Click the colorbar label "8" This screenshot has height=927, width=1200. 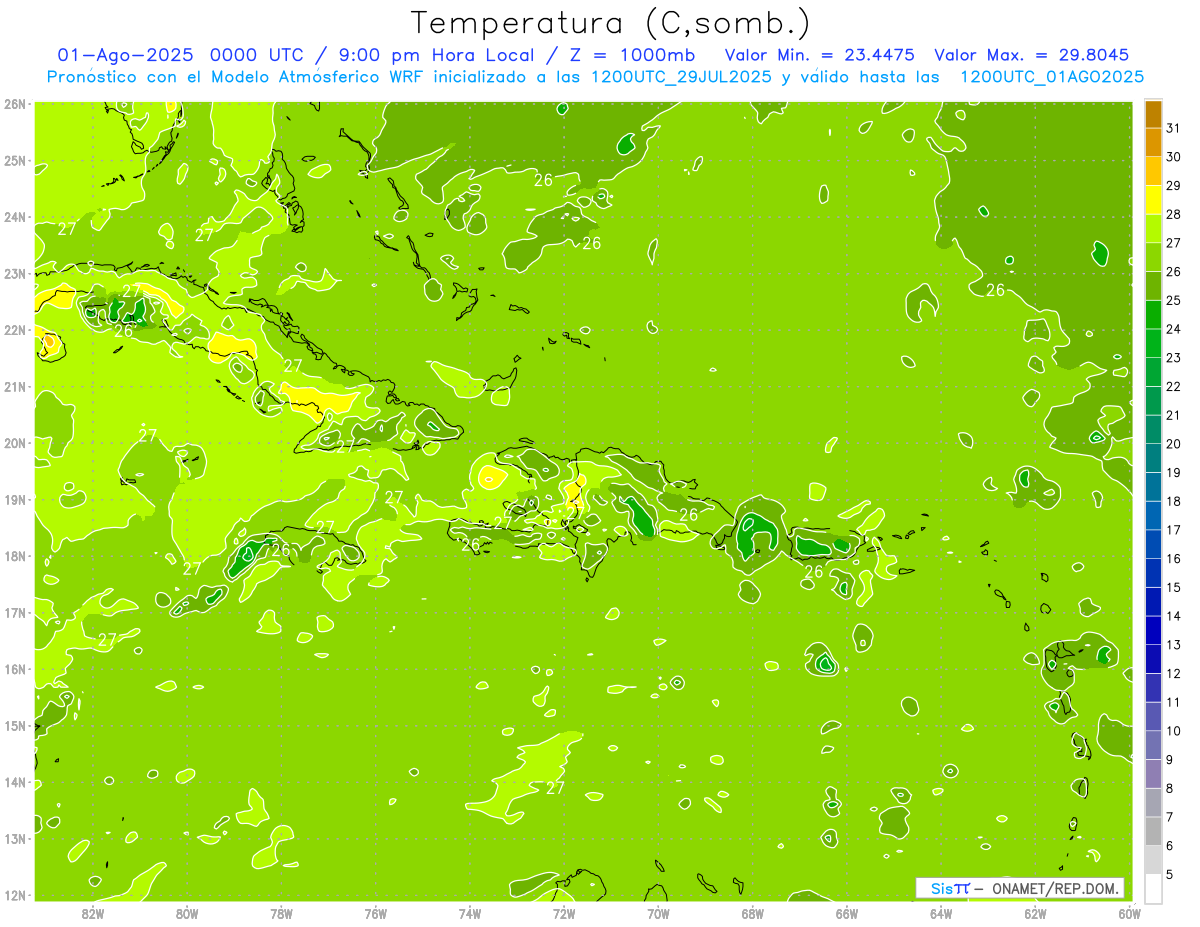tap(1170, 788)
